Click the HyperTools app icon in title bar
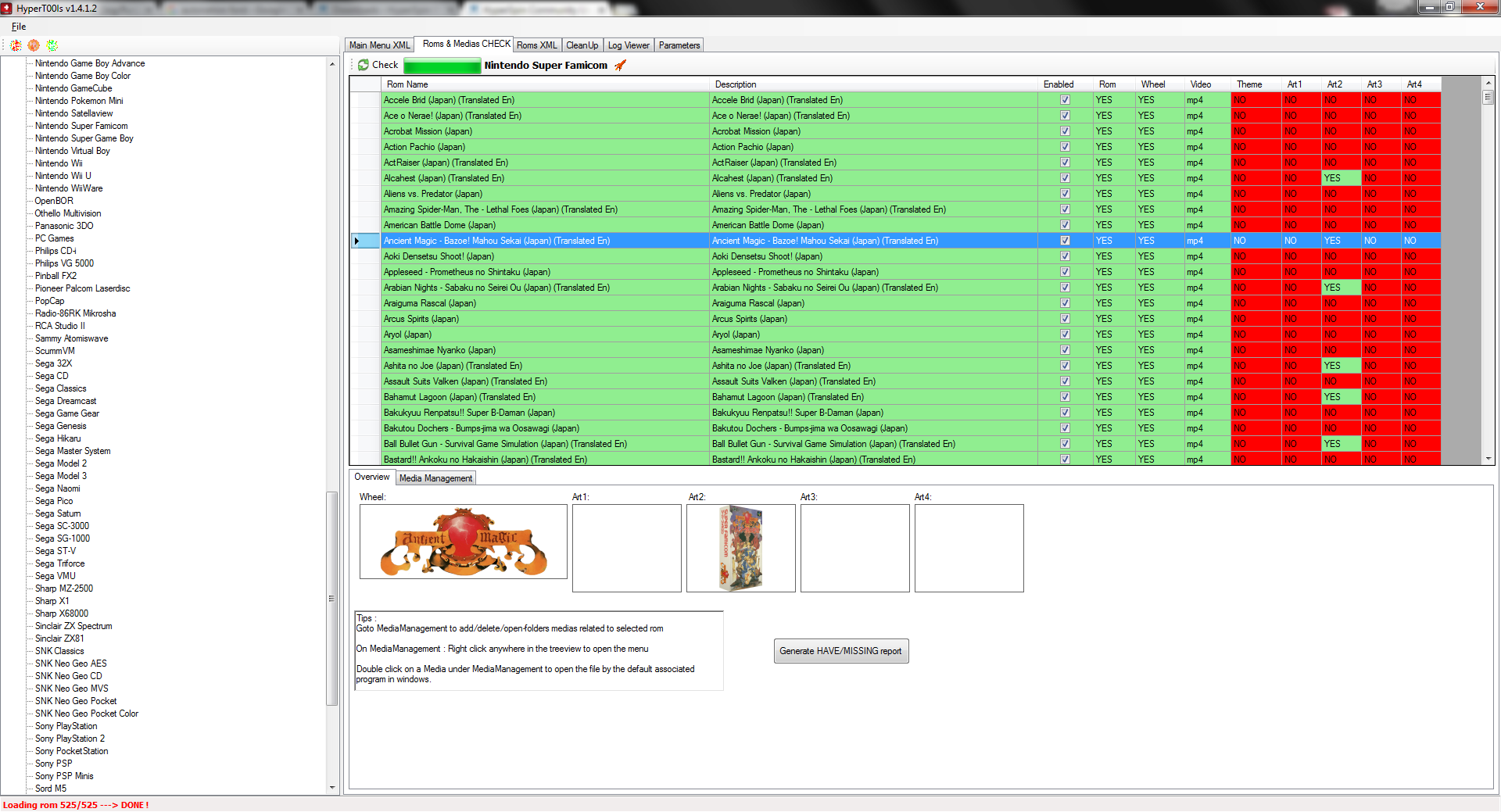Screen dimensions: 1501x812 [x=7, y=8]
